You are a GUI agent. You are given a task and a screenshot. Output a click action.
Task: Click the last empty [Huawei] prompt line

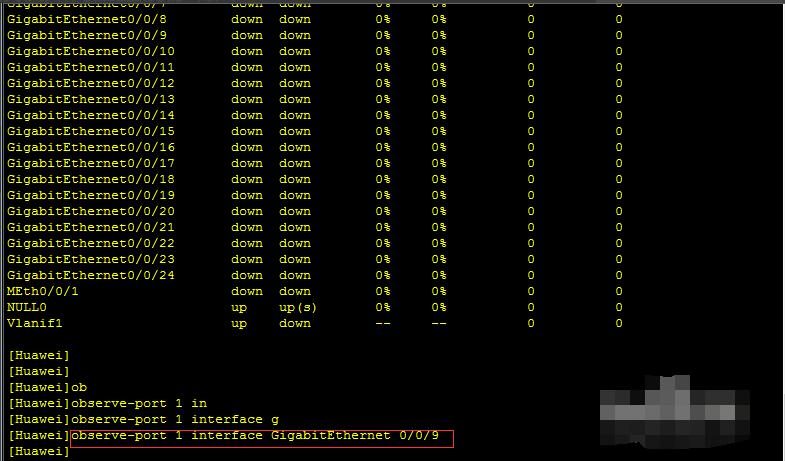click(x=39, y=451)
